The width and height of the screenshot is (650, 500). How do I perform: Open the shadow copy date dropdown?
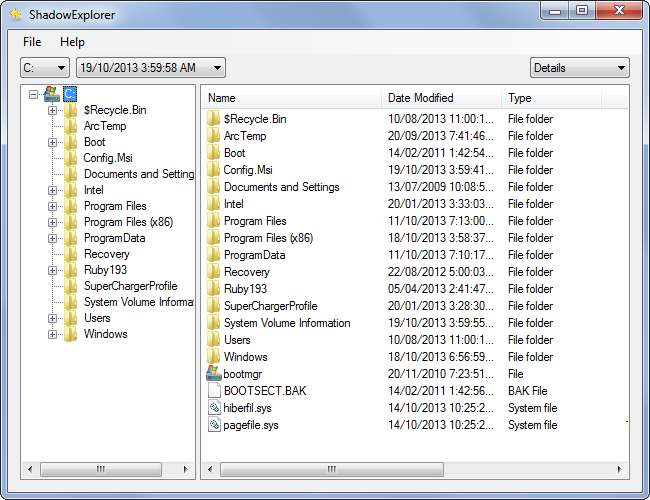[x=151, y=68]
